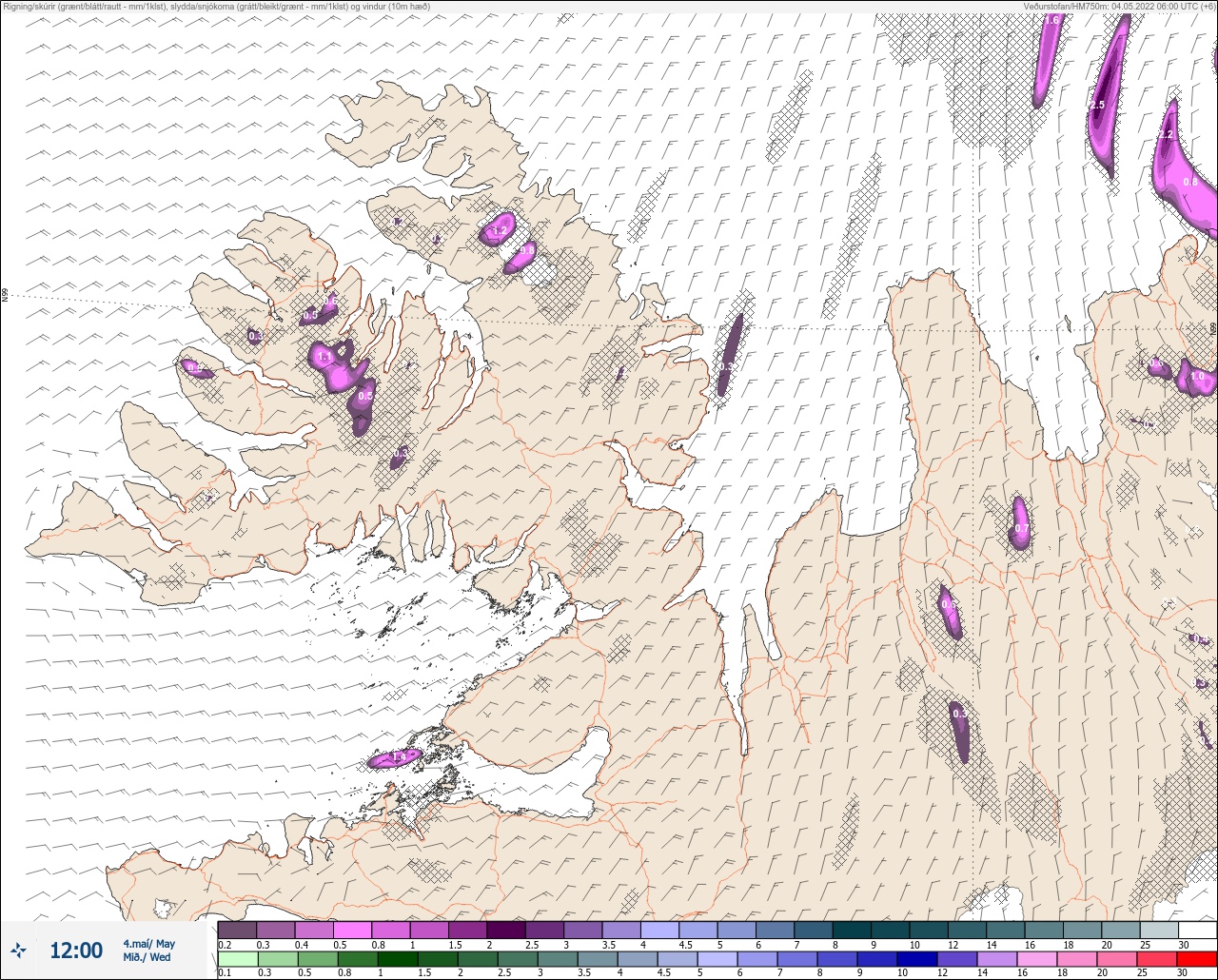Image resolution: width=1218 pixels, height=980 pixels.
Task: Click the upper legend row swatch labeled 0.2
Action: click(x=237, y=931)
